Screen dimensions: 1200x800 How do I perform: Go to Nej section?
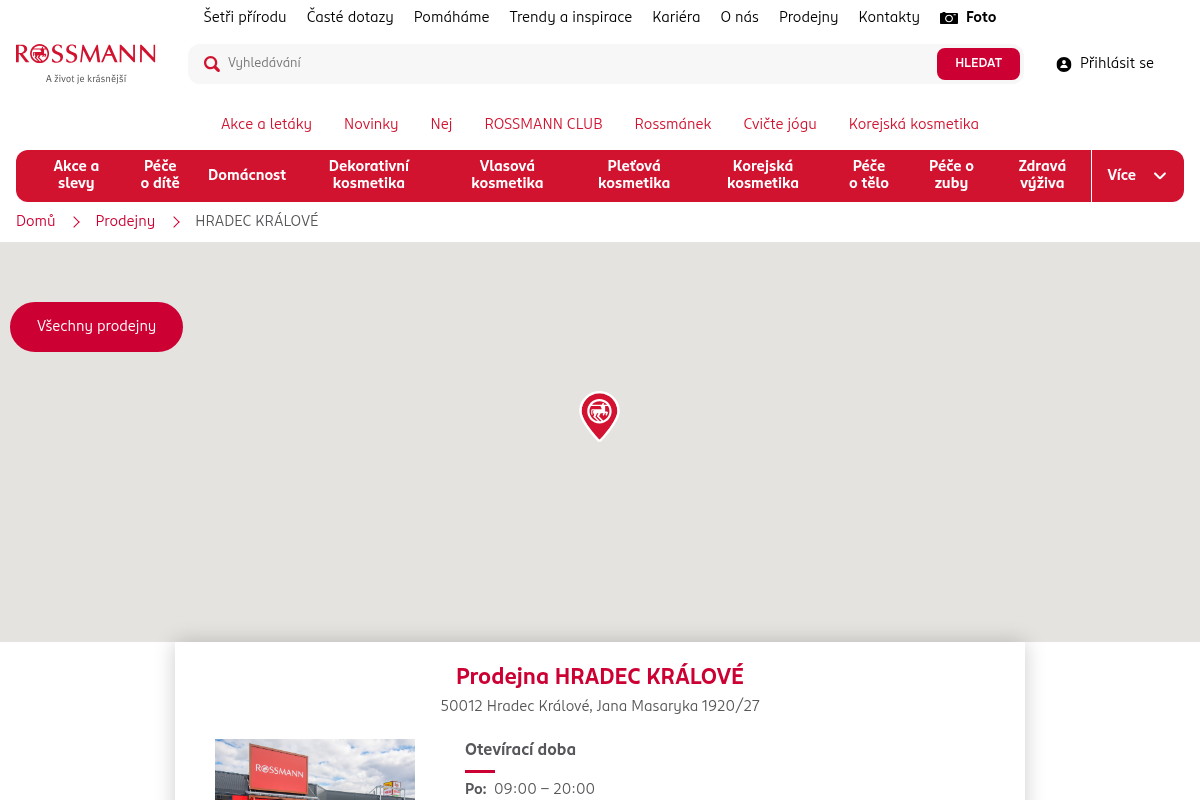(441, 124)
